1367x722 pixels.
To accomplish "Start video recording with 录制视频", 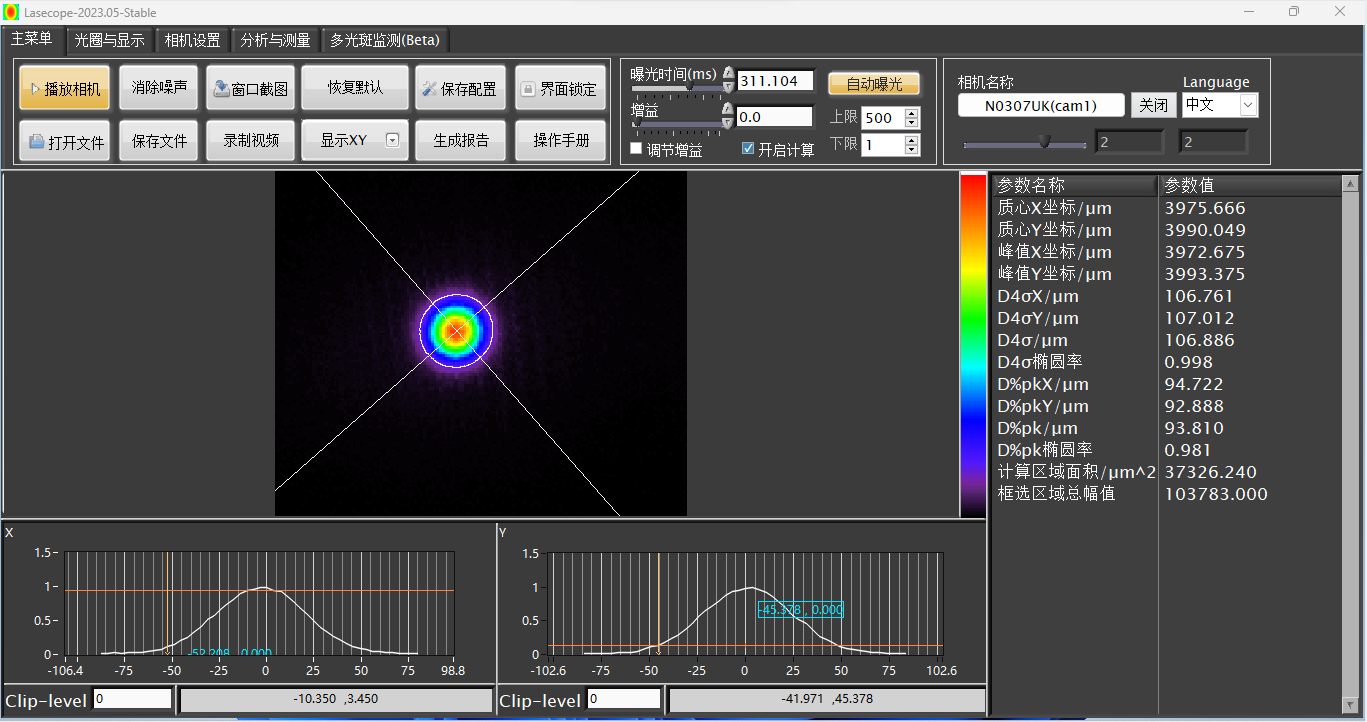I will click(x=250, y=141).
